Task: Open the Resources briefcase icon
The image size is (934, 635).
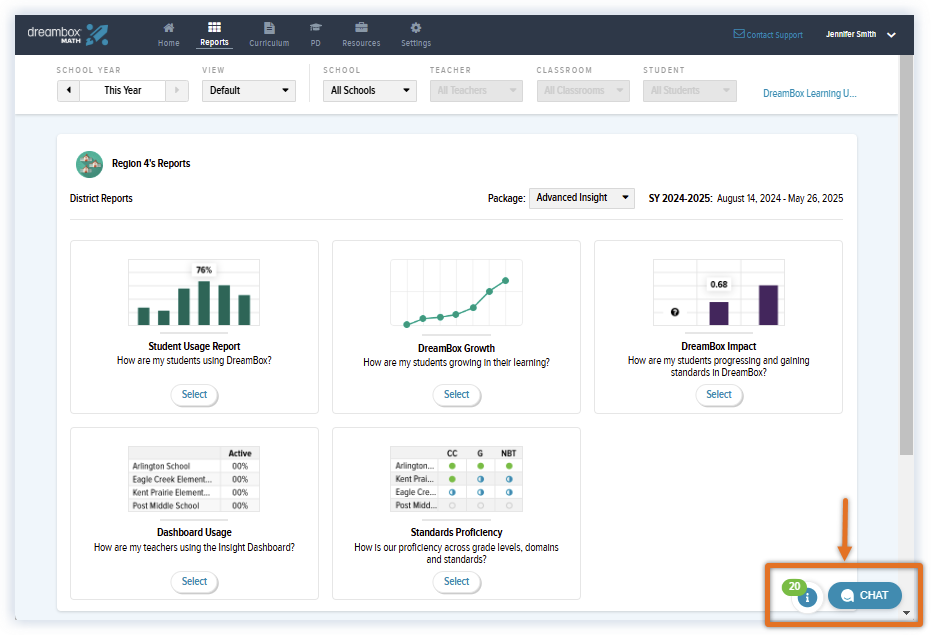Action: [361, 27]
